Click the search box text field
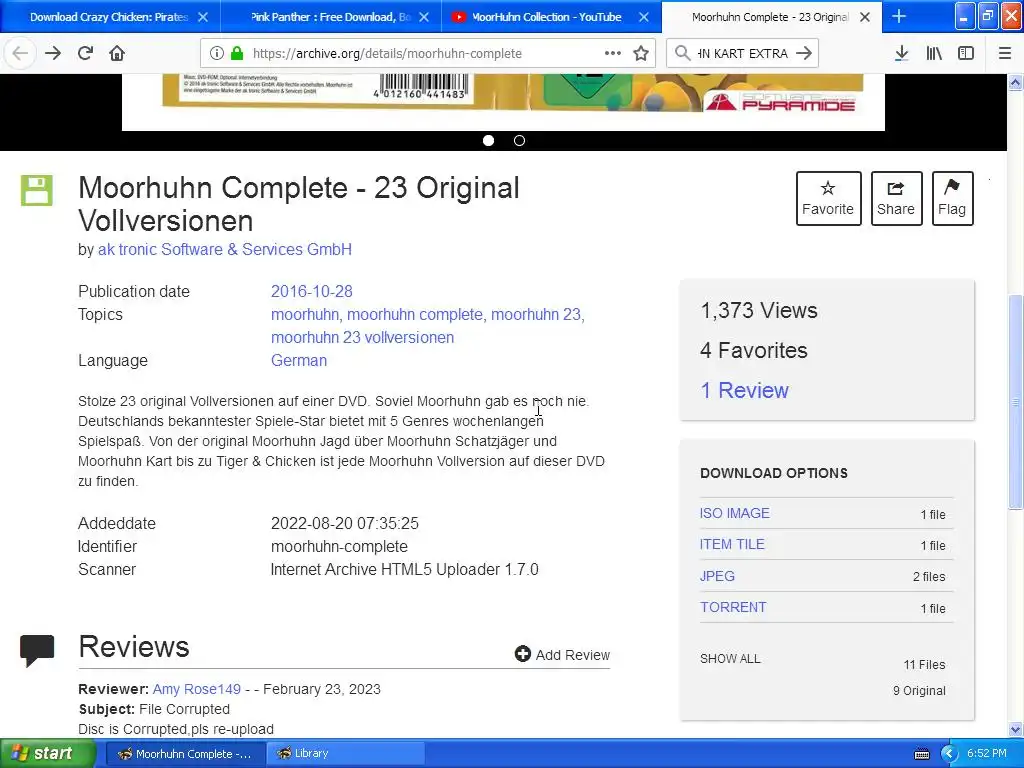The image size is (1024, 768). pos(743,53)
